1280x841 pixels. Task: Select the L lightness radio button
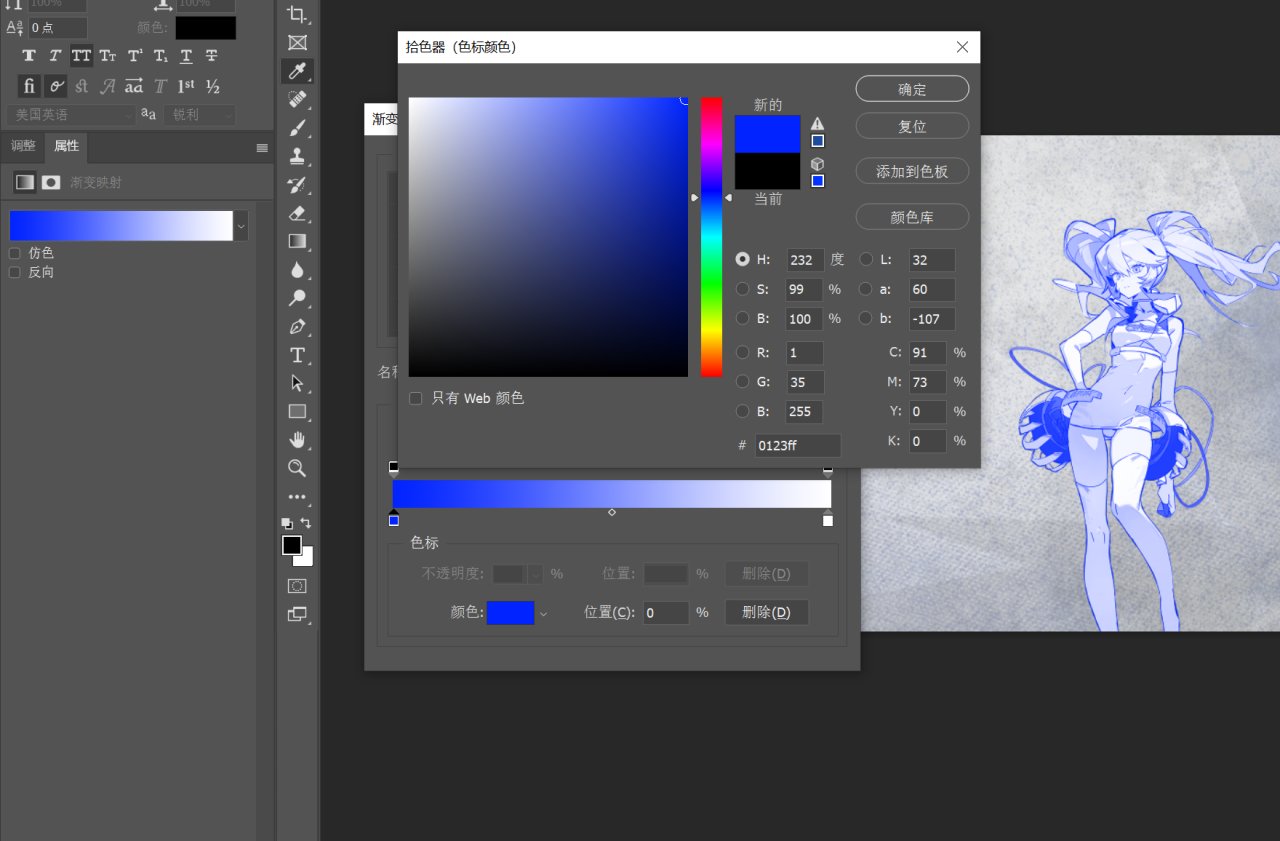[866, 259]
